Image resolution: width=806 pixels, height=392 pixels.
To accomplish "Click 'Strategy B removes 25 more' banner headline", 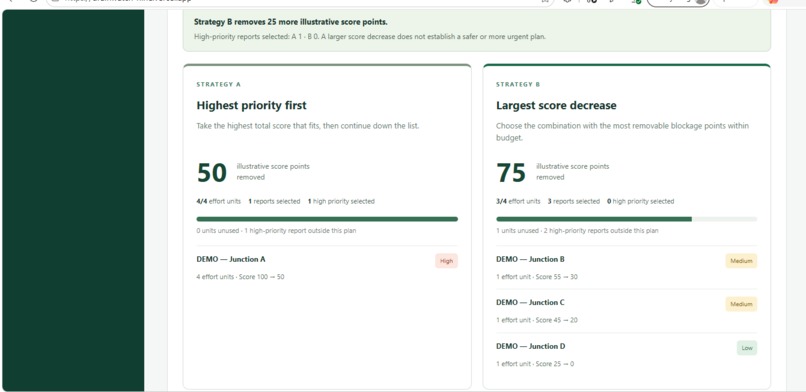I will click(290, 22).
